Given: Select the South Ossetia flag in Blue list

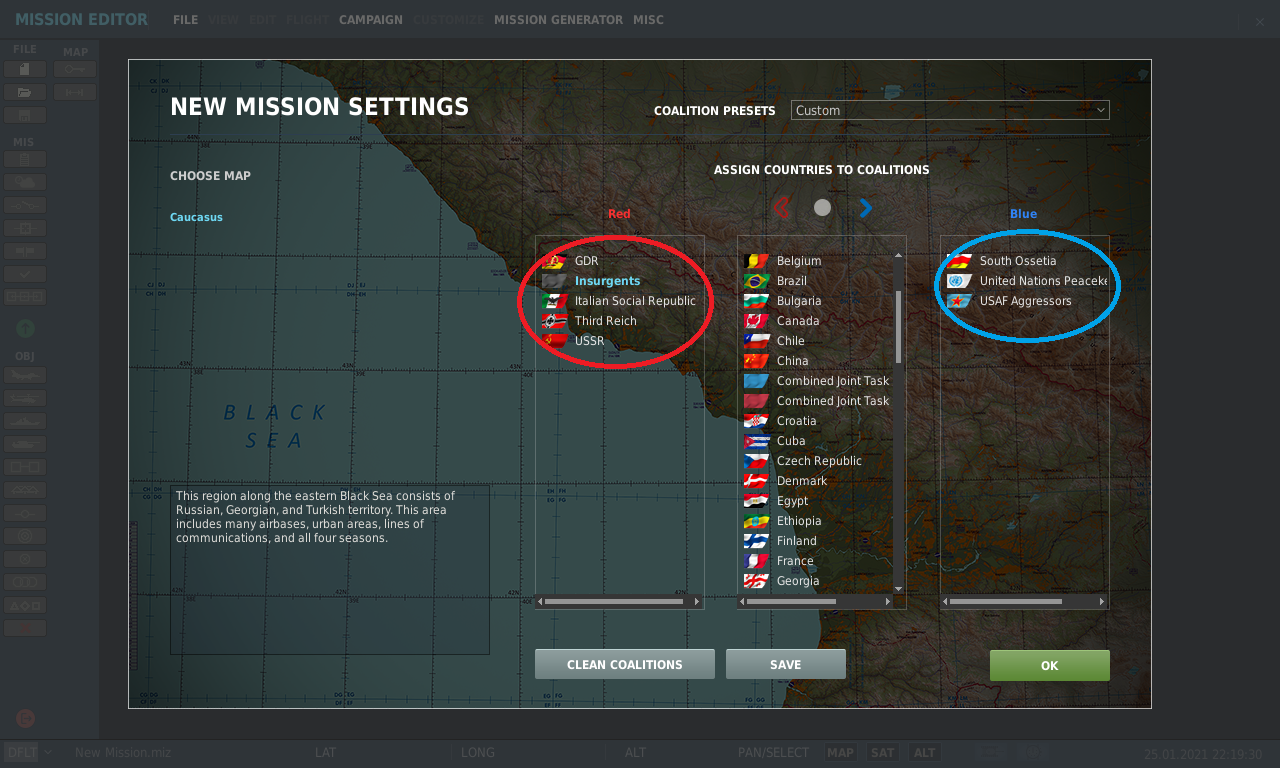Looking at the screenshot, I should click(x=960, y=261).
